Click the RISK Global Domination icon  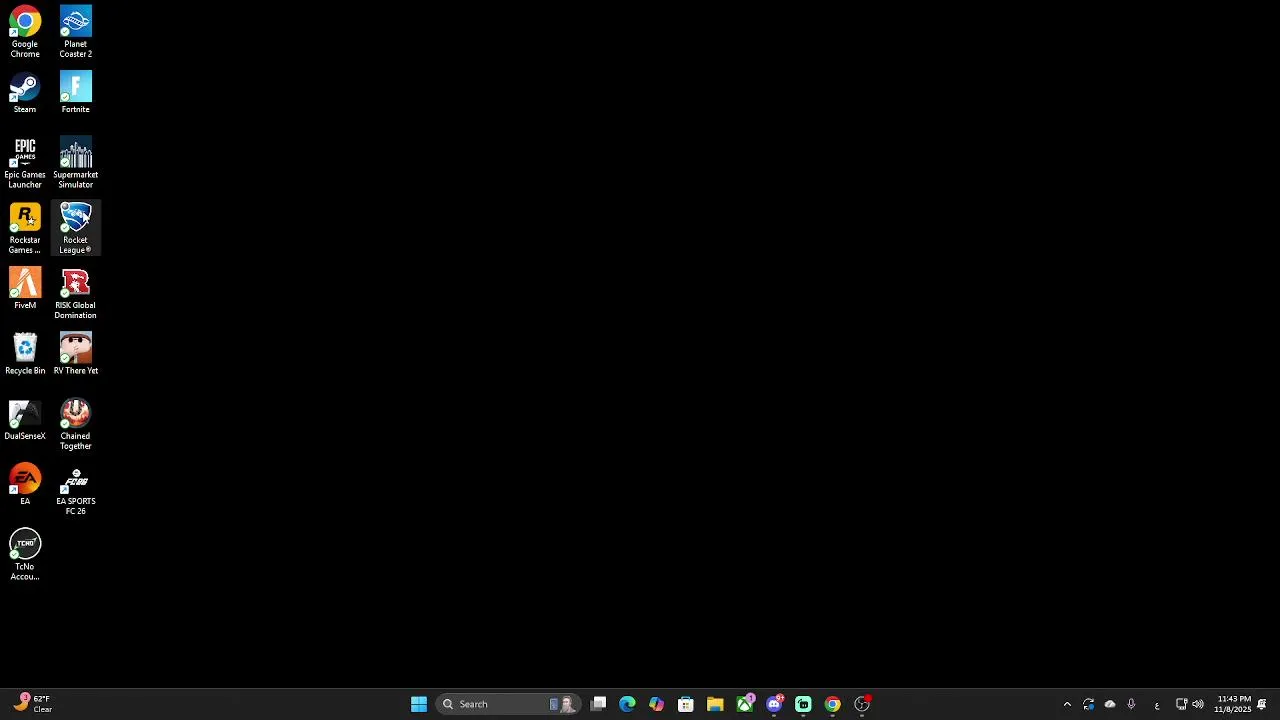[x=75, y=294]
